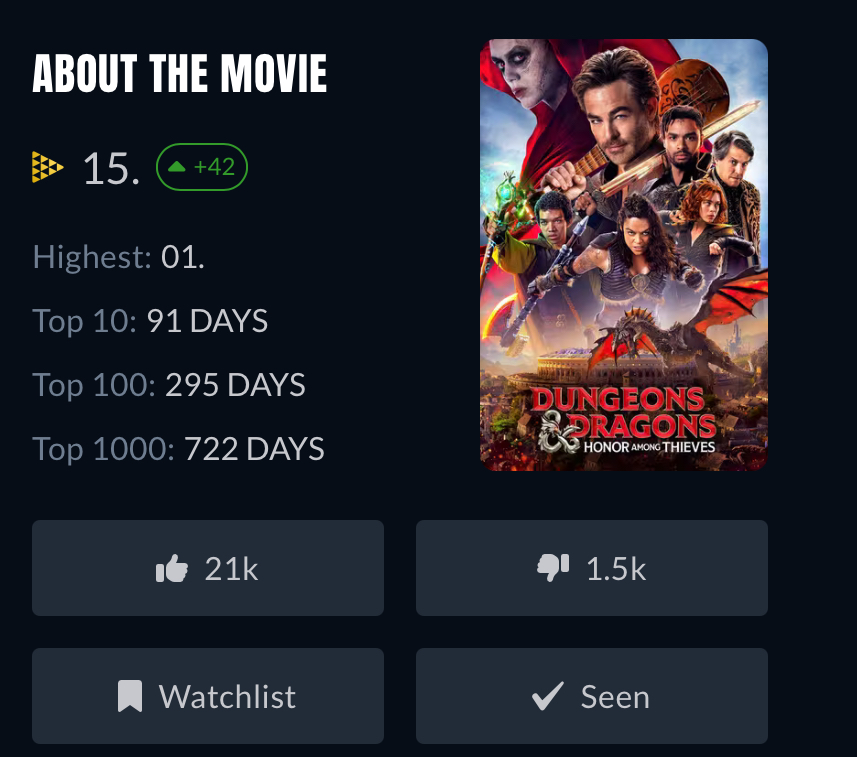Click the +42 rank change badge
Screen dimensions: 857x757
tap(202, 167)
